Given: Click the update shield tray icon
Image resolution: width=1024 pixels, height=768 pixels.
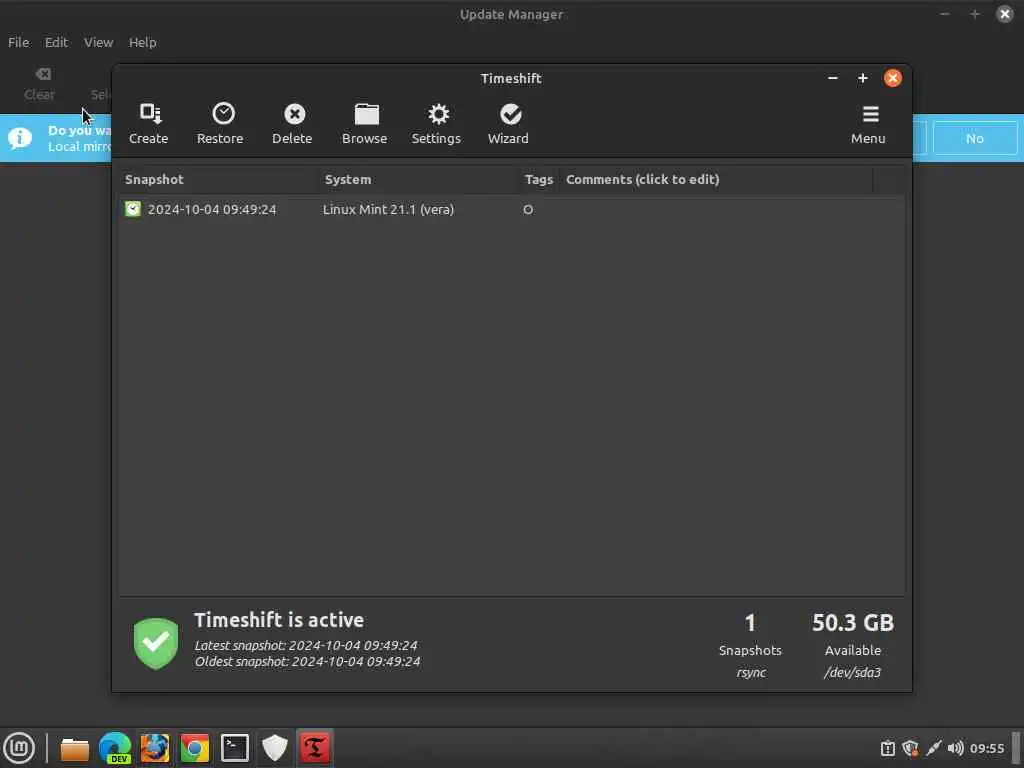Looking at the screenshot, I should coord(910,748).
